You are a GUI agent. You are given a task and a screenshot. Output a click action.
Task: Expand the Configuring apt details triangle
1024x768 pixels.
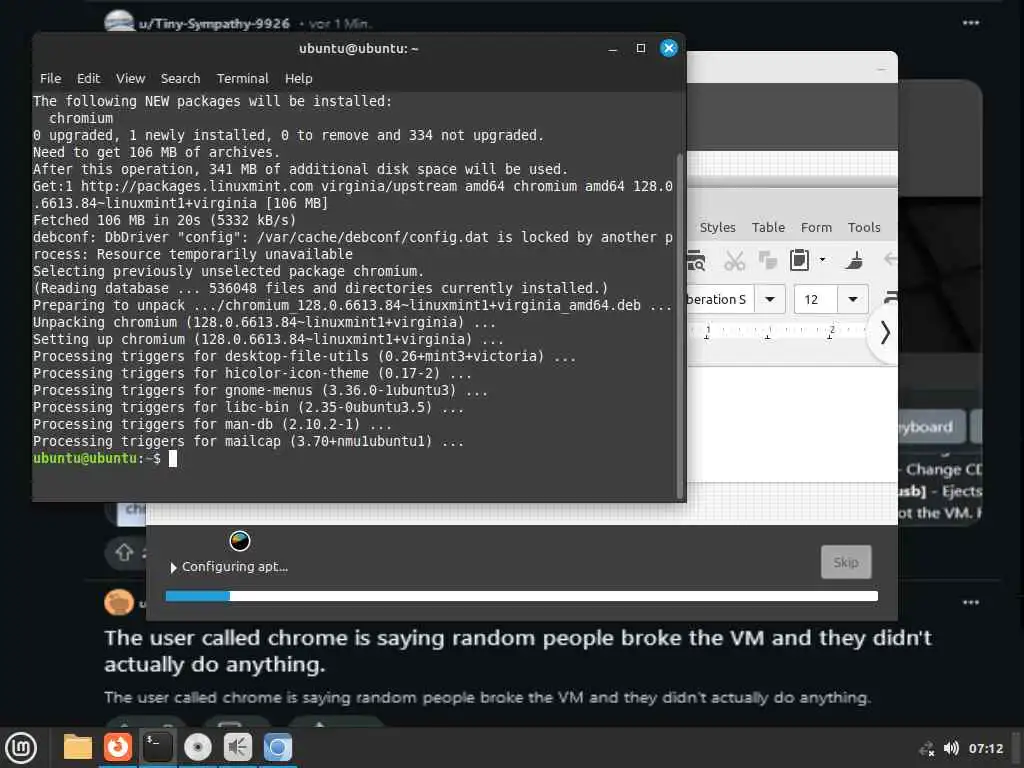tap(173, 568)
